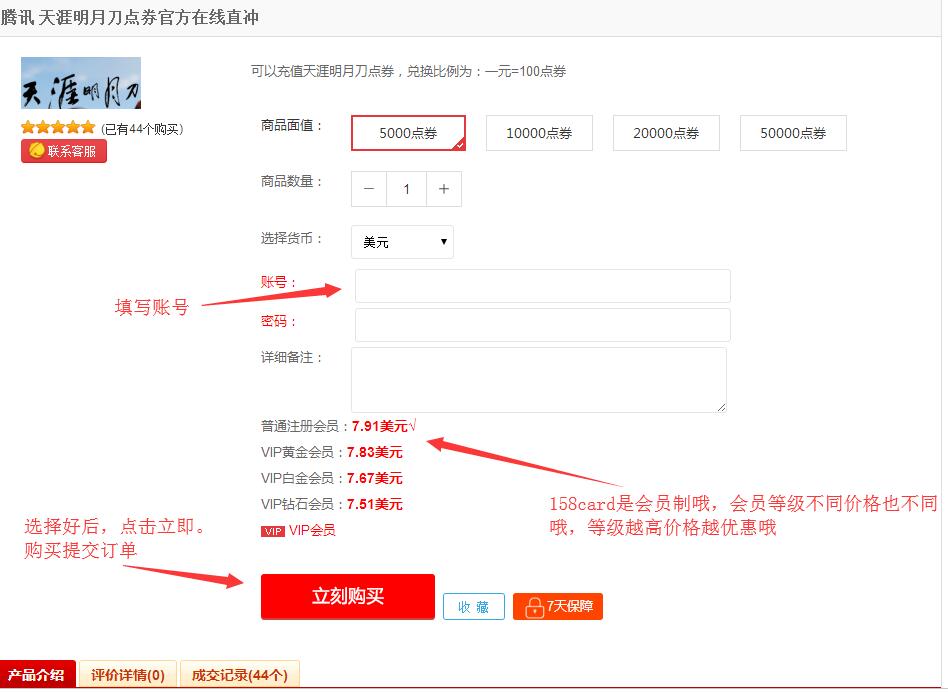Open the 美元 currency dropdown
This screenshot has height=698, width=948.
coord(402,242)
